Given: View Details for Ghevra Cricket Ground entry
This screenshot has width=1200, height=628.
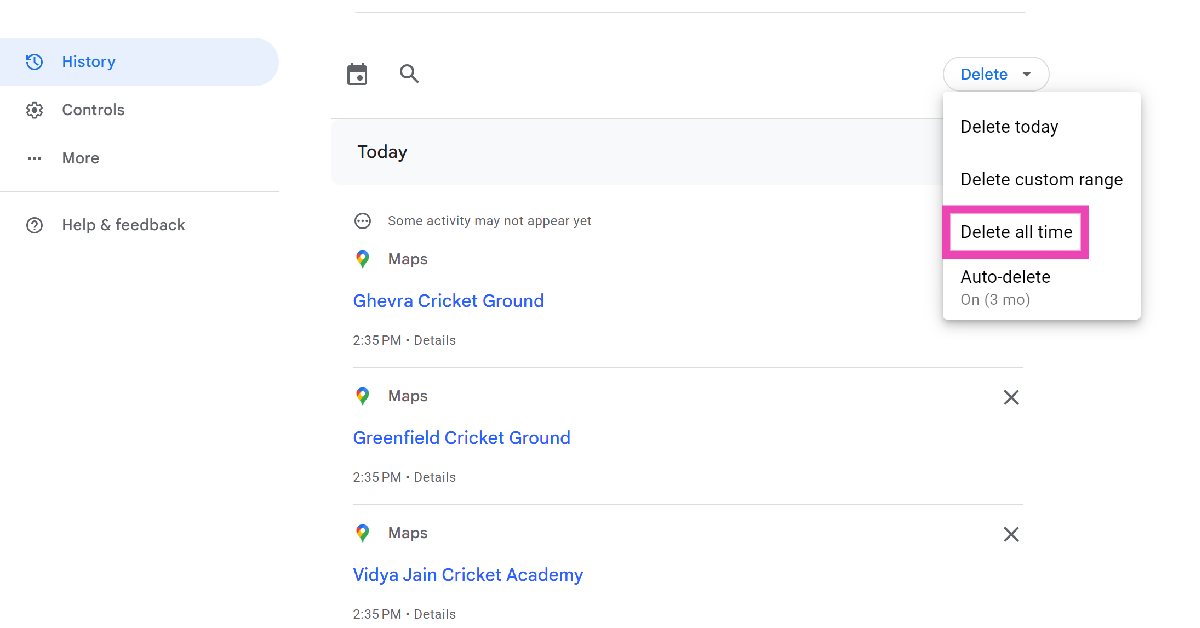Looking at the screenshot, I should click(x=435, y=341).
